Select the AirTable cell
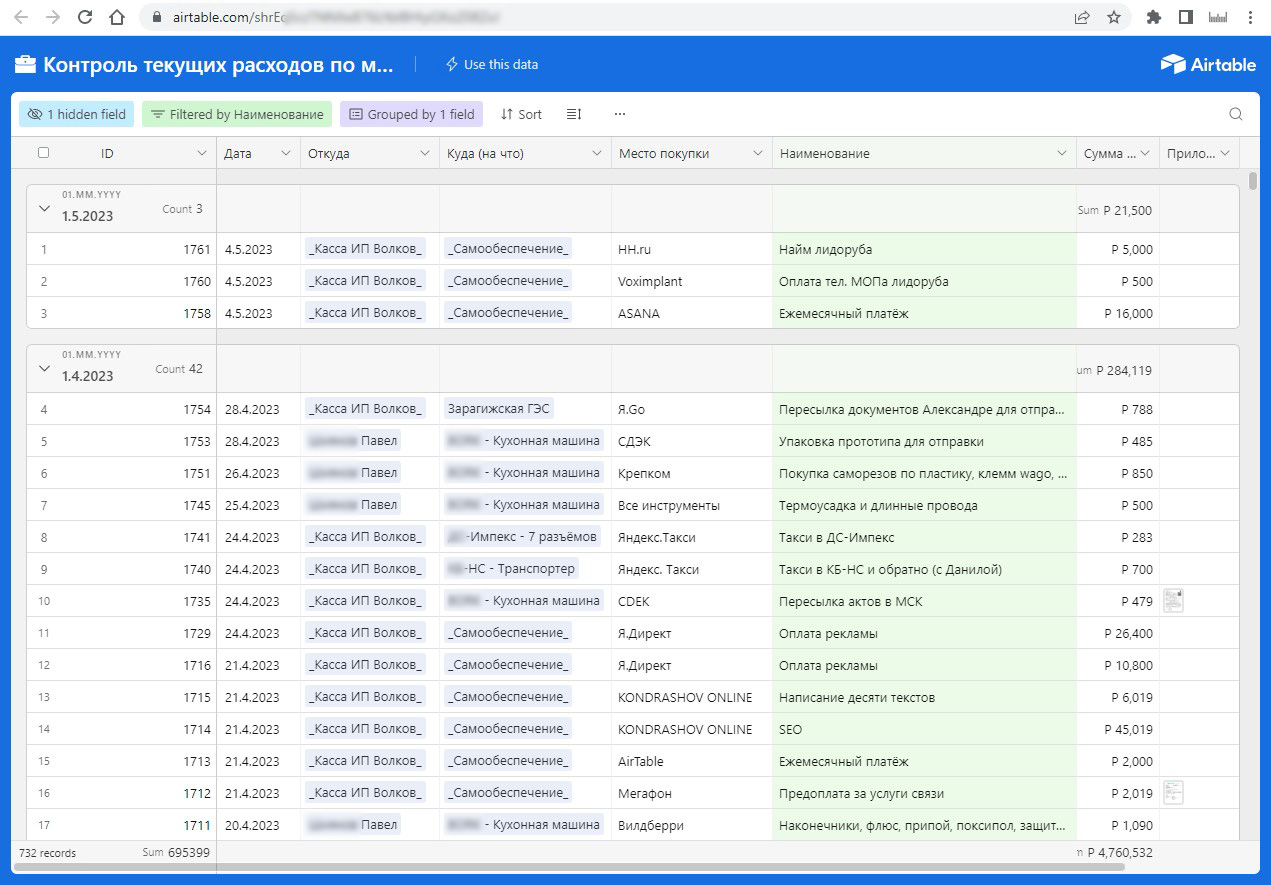 point(692,761)
